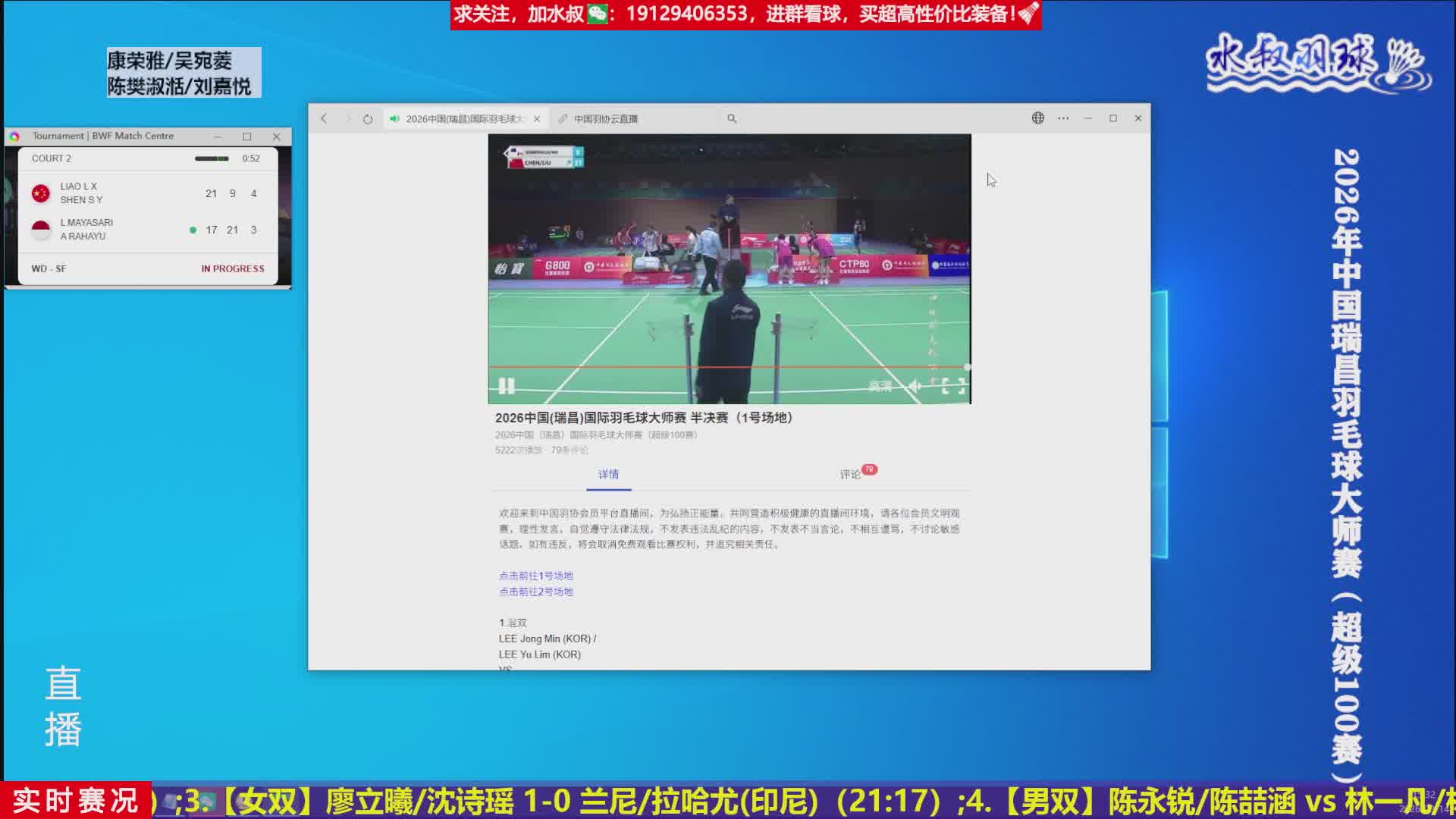Select the 详情 details tab
Image resolution: width=1456 pixels, height=819 pixels.
coord(608,474)
